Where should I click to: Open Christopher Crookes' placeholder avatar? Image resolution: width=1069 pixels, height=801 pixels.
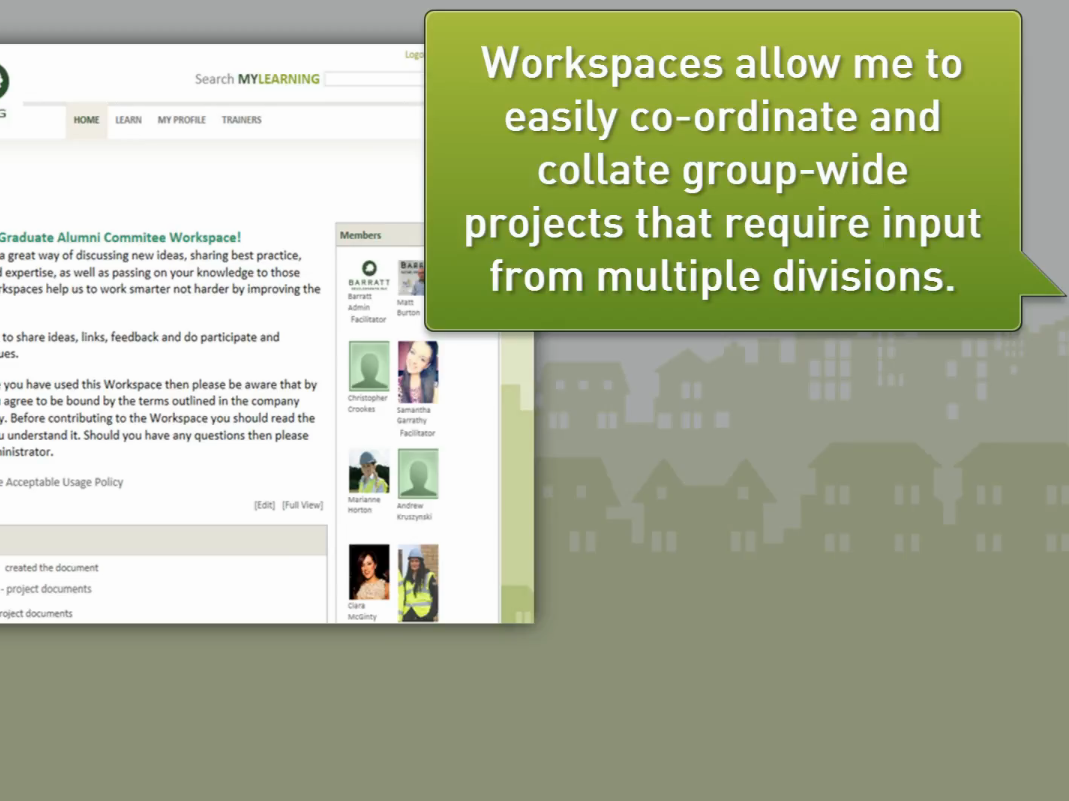[368, 366]
